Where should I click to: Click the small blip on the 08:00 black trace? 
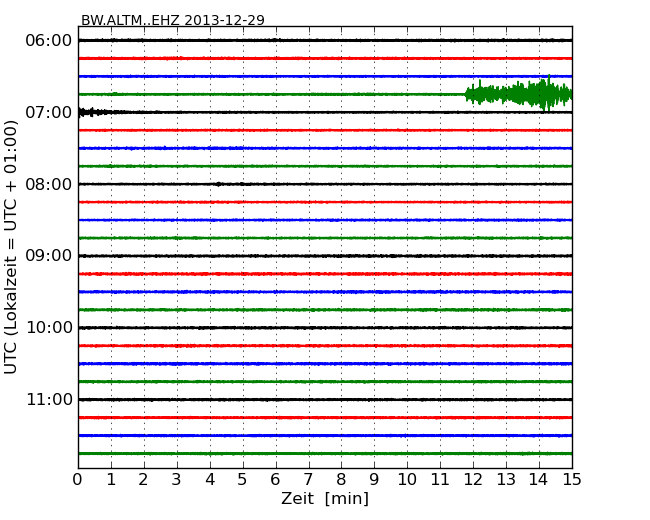218,184
